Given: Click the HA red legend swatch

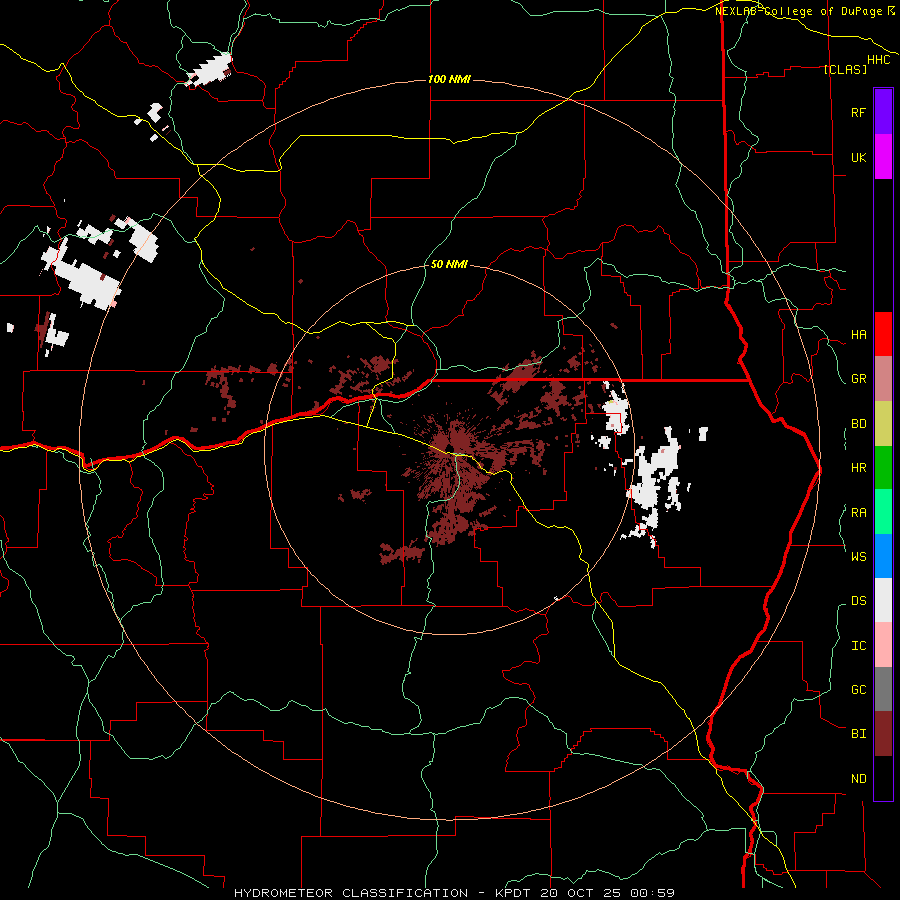Looking at the screenshot, I should click(x=883, y=334).
